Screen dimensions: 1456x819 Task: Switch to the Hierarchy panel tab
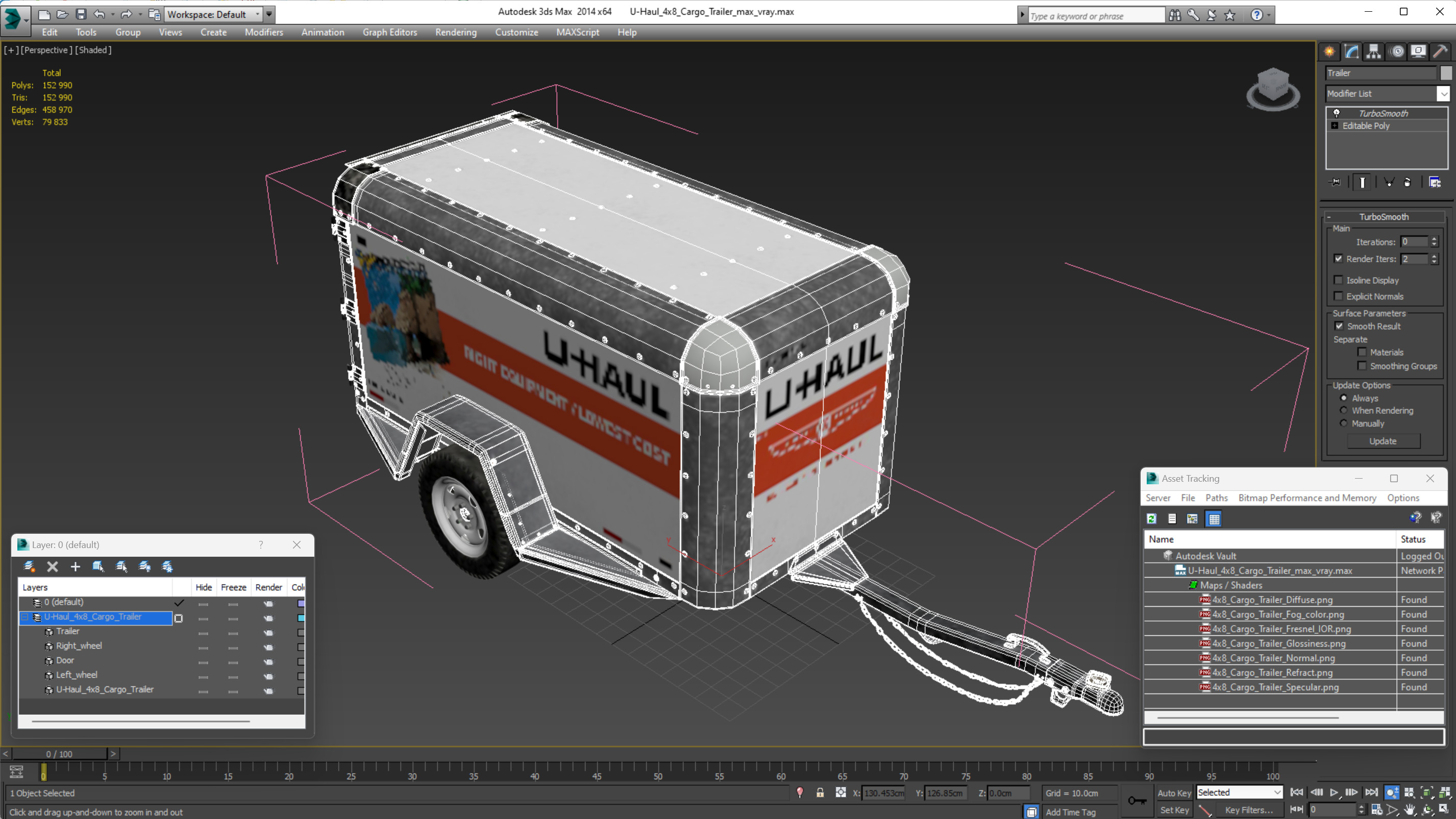[1373, 52]
